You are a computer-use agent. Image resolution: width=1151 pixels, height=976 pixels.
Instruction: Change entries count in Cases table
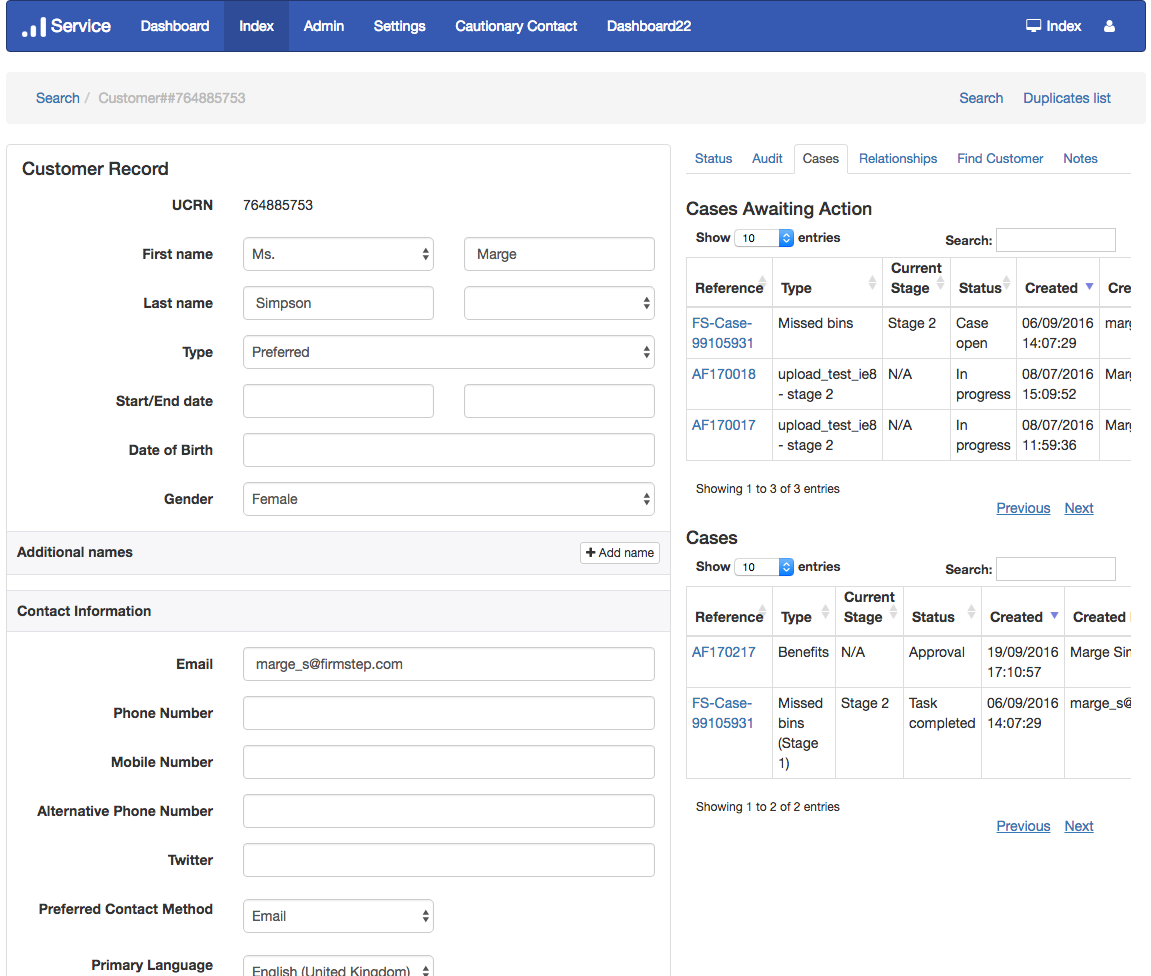(764, 567)
